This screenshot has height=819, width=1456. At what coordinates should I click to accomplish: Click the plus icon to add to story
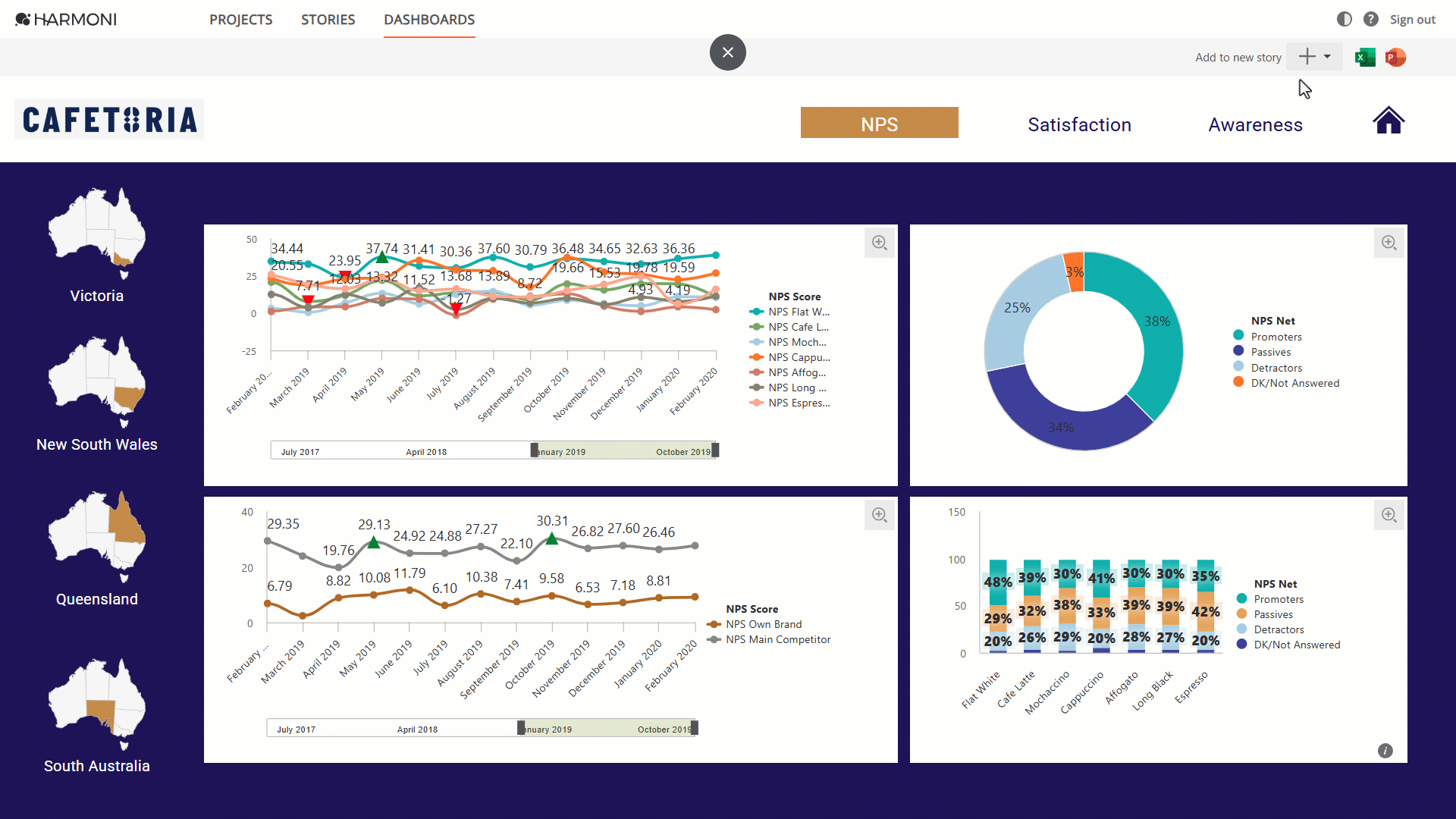pyautogui.click(x=1307, y=56)
